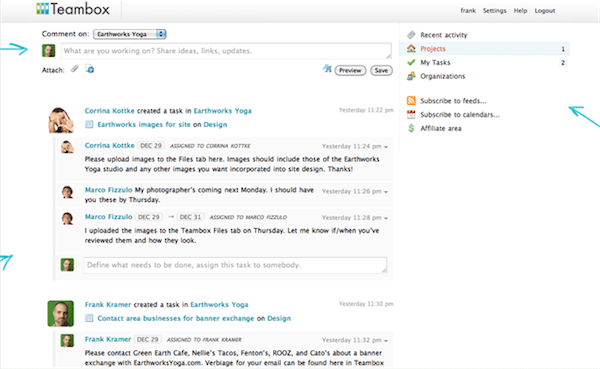Open Earthworks images for site task link
The height and width of the screenshot is (369, 600).
pyautogui.click(x=144, y=124)
